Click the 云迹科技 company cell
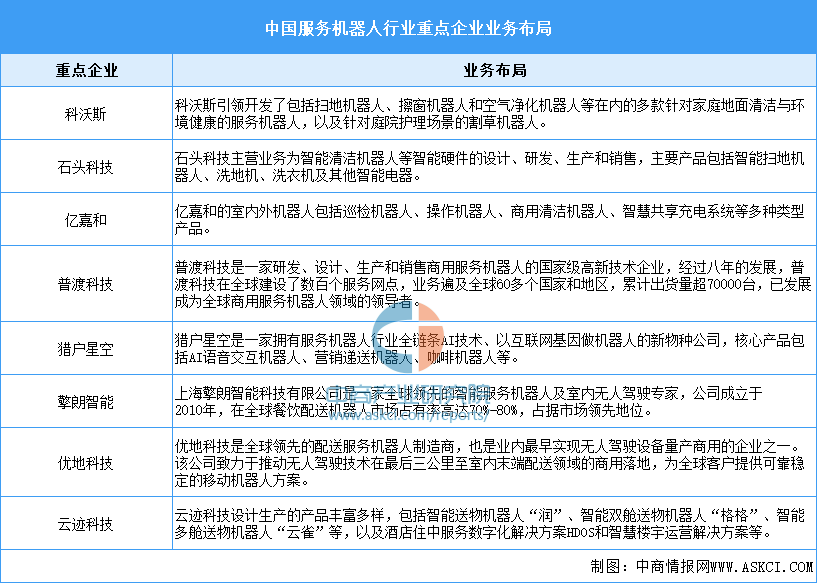The height and width of the screenshot is (583, 817). click(85, 524)
